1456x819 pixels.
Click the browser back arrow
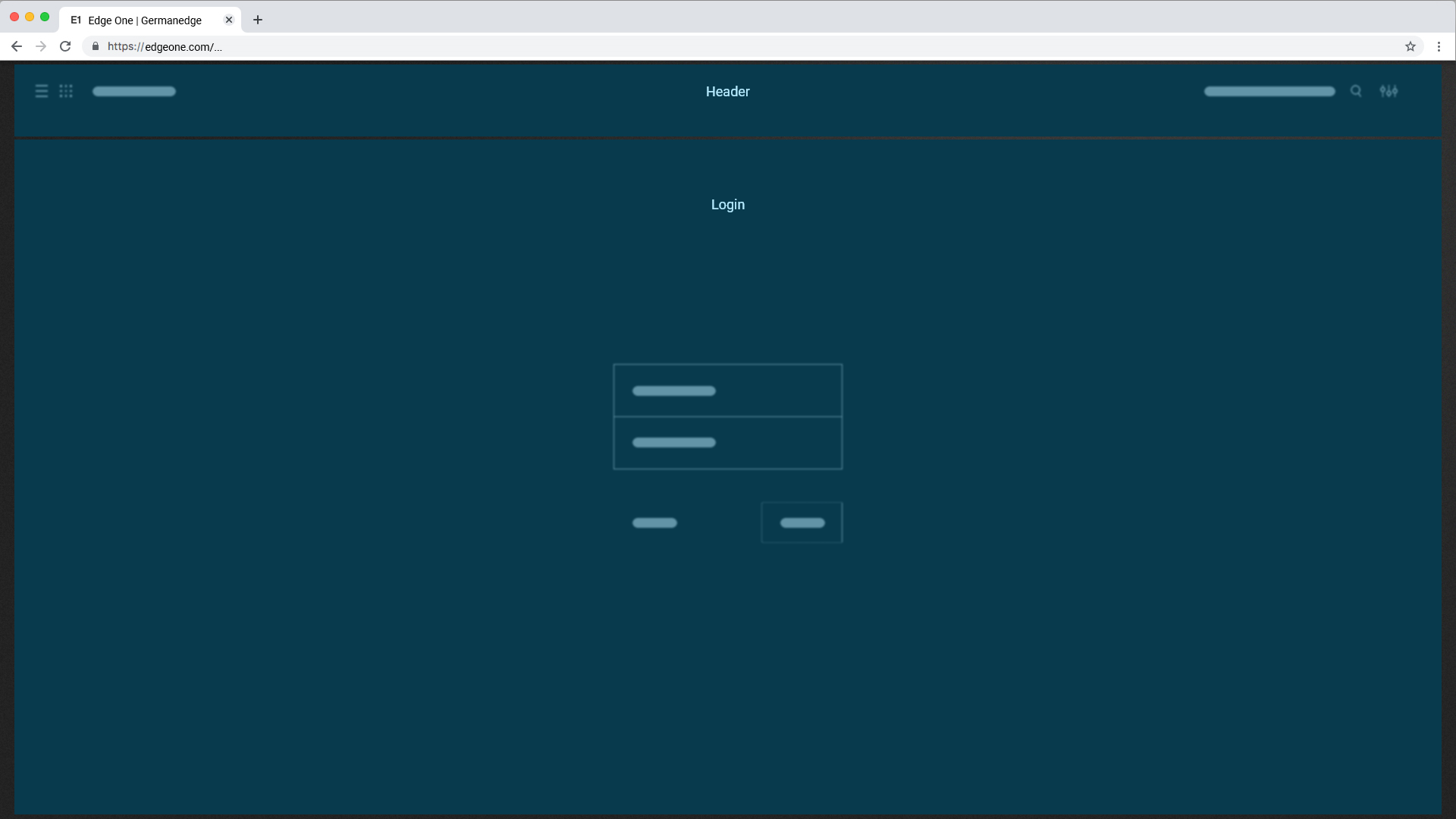point(17,46)
